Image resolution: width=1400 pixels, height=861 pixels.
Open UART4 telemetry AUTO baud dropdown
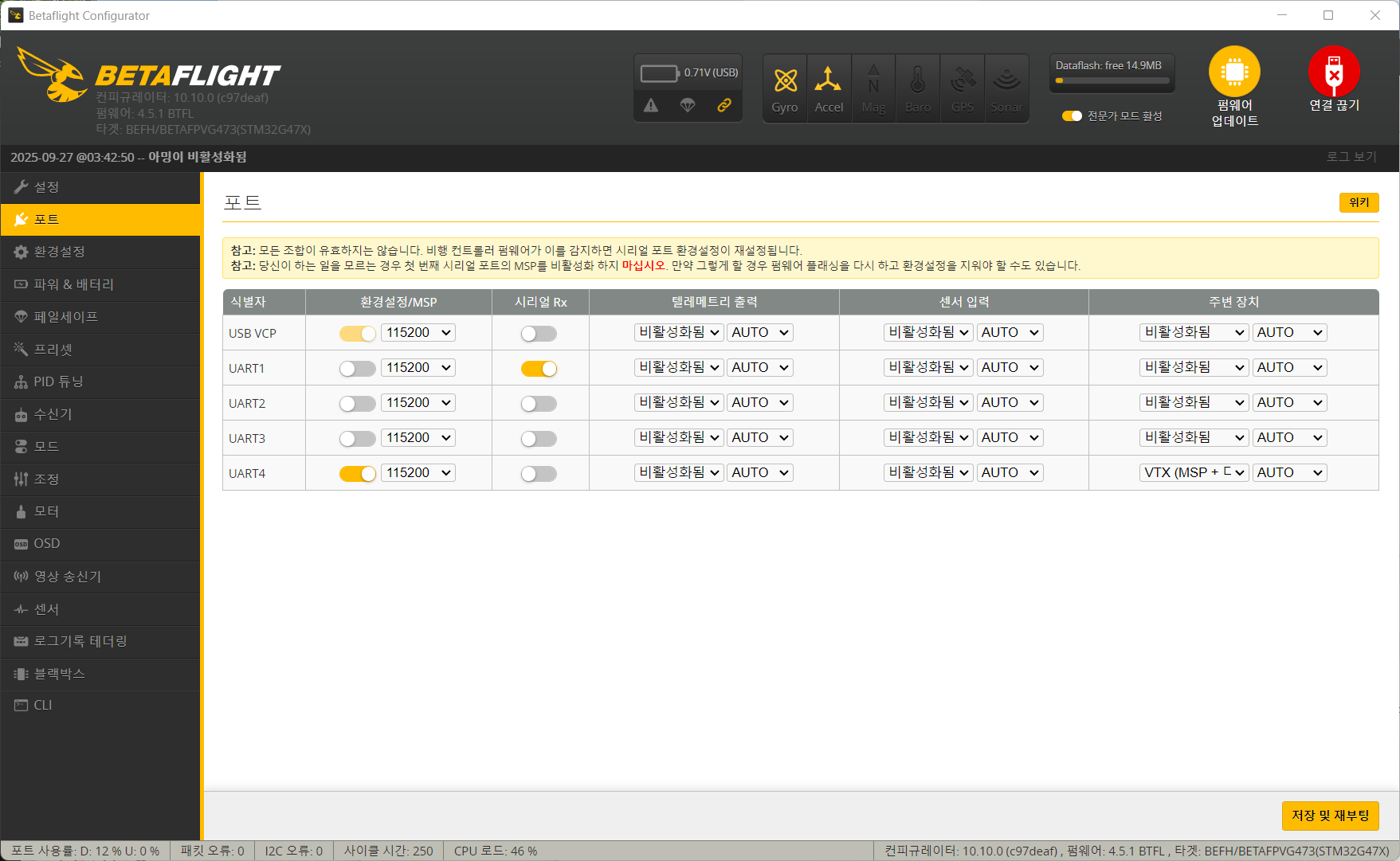pos(760,472)
